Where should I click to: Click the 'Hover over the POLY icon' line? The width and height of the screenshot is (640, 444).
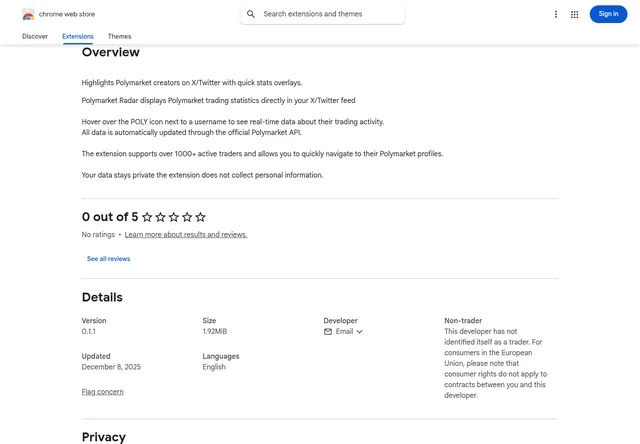pos(233,122)
